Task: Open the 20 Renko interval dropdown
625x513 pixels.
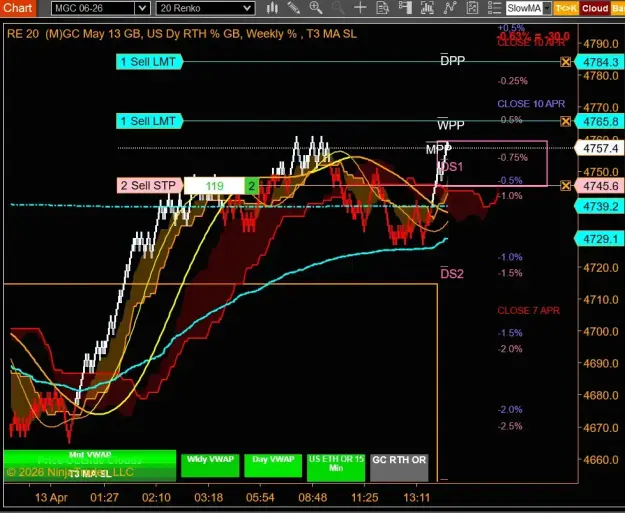Action: [247, 8]
